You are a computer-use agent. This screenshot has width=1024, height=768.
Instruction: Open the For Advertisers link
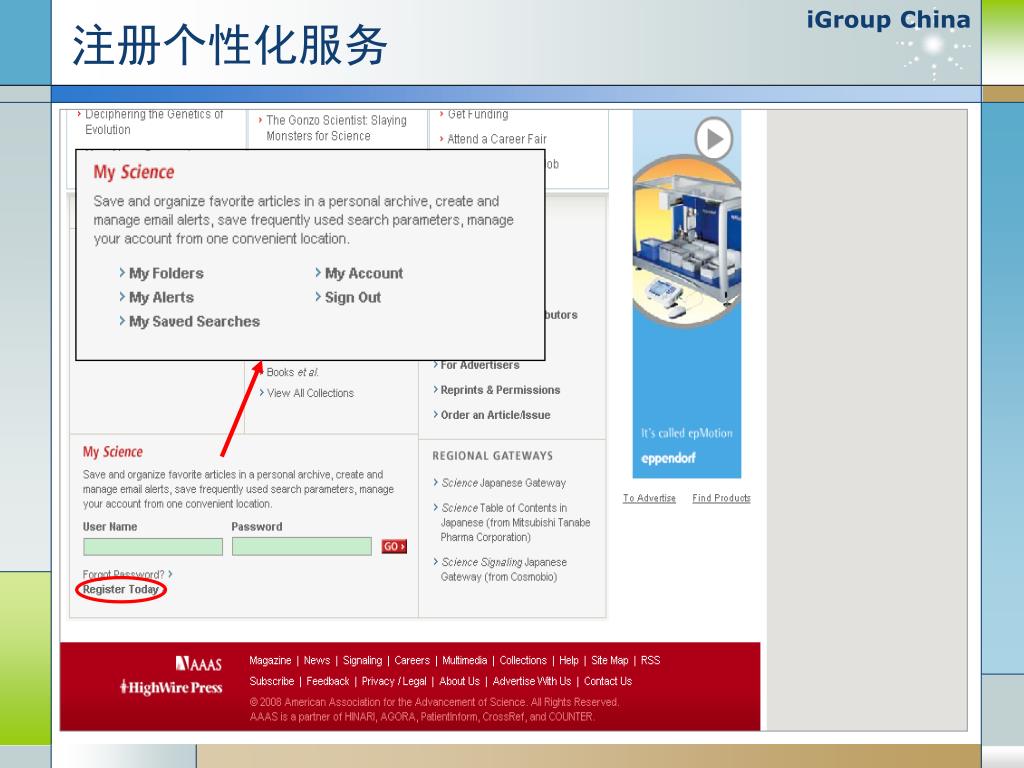click(x=480, y=365)
